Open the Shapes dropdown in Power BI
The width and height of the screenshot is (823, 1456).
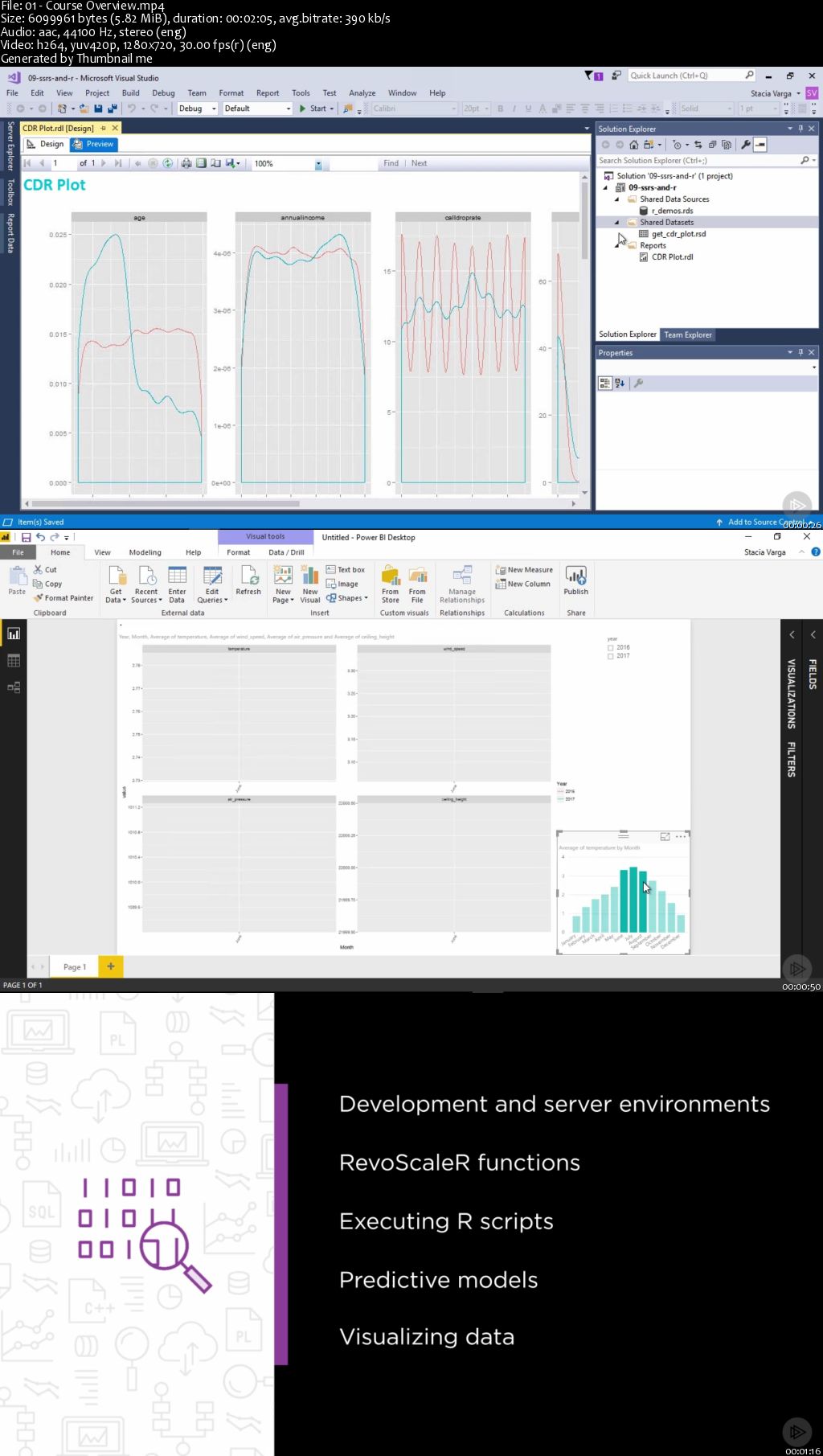tap(347, 598)
